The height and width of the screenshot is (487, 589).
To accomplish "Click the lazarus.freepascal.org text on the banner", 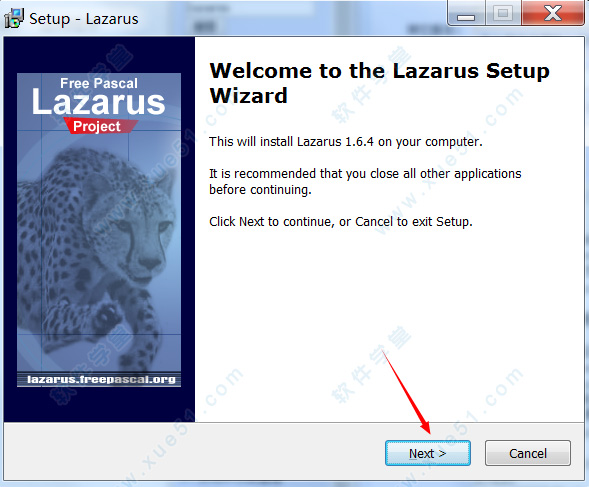I will click(x=101, y=380).
